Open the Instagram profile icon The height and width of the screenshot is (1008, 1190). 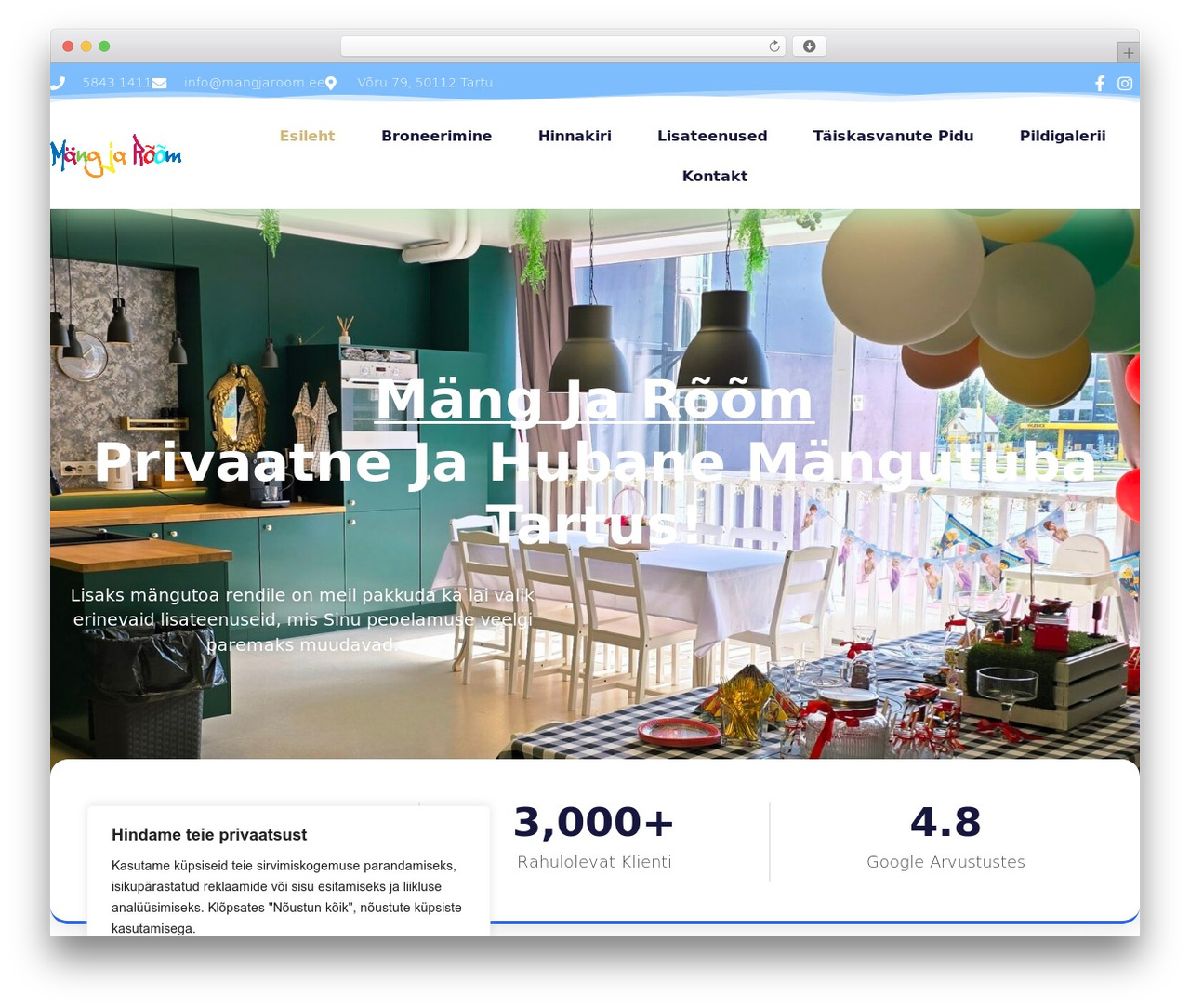[x=1125, y=84]
